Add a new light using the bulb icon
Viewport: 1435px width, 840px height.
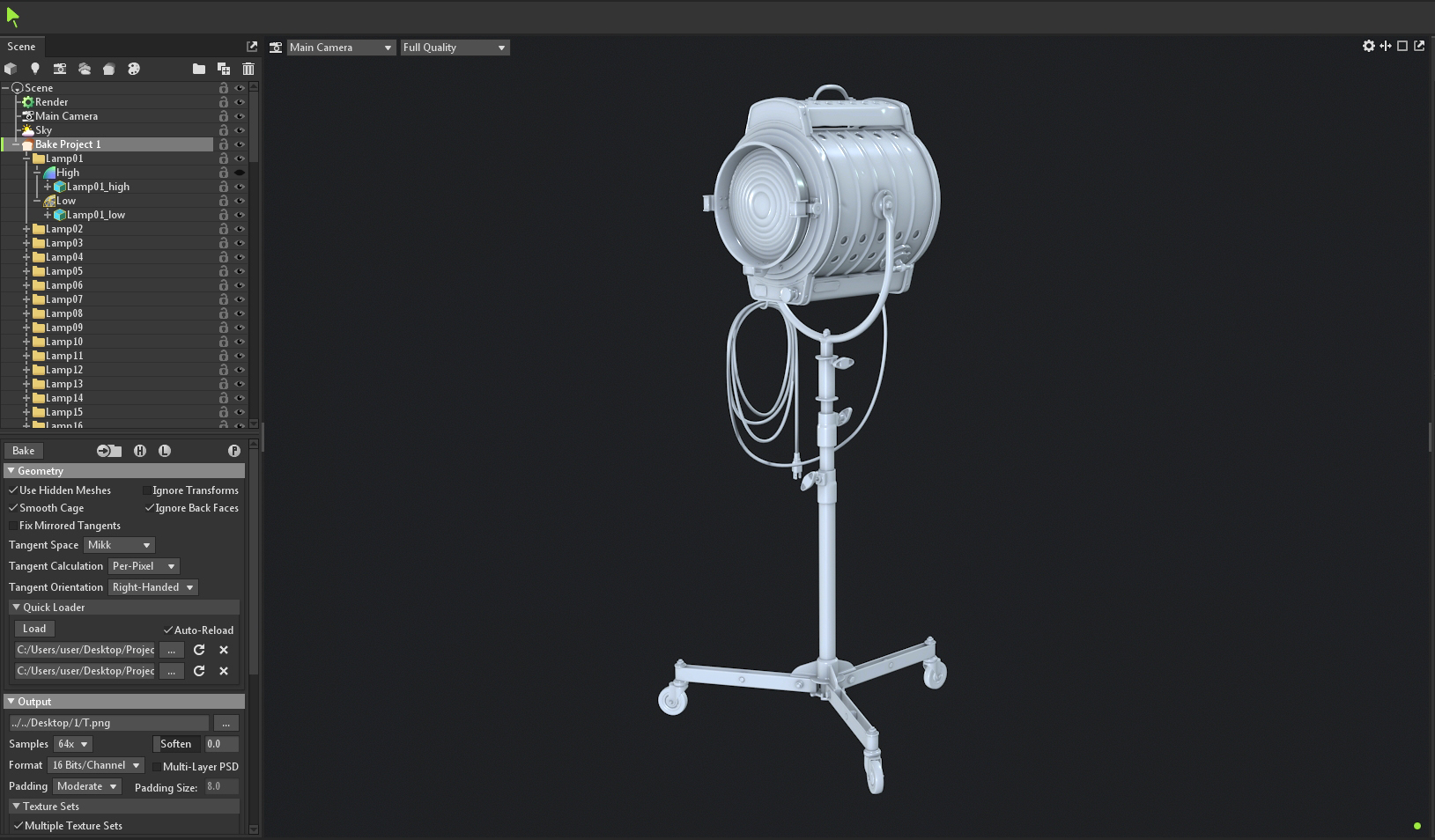[35, 69]
